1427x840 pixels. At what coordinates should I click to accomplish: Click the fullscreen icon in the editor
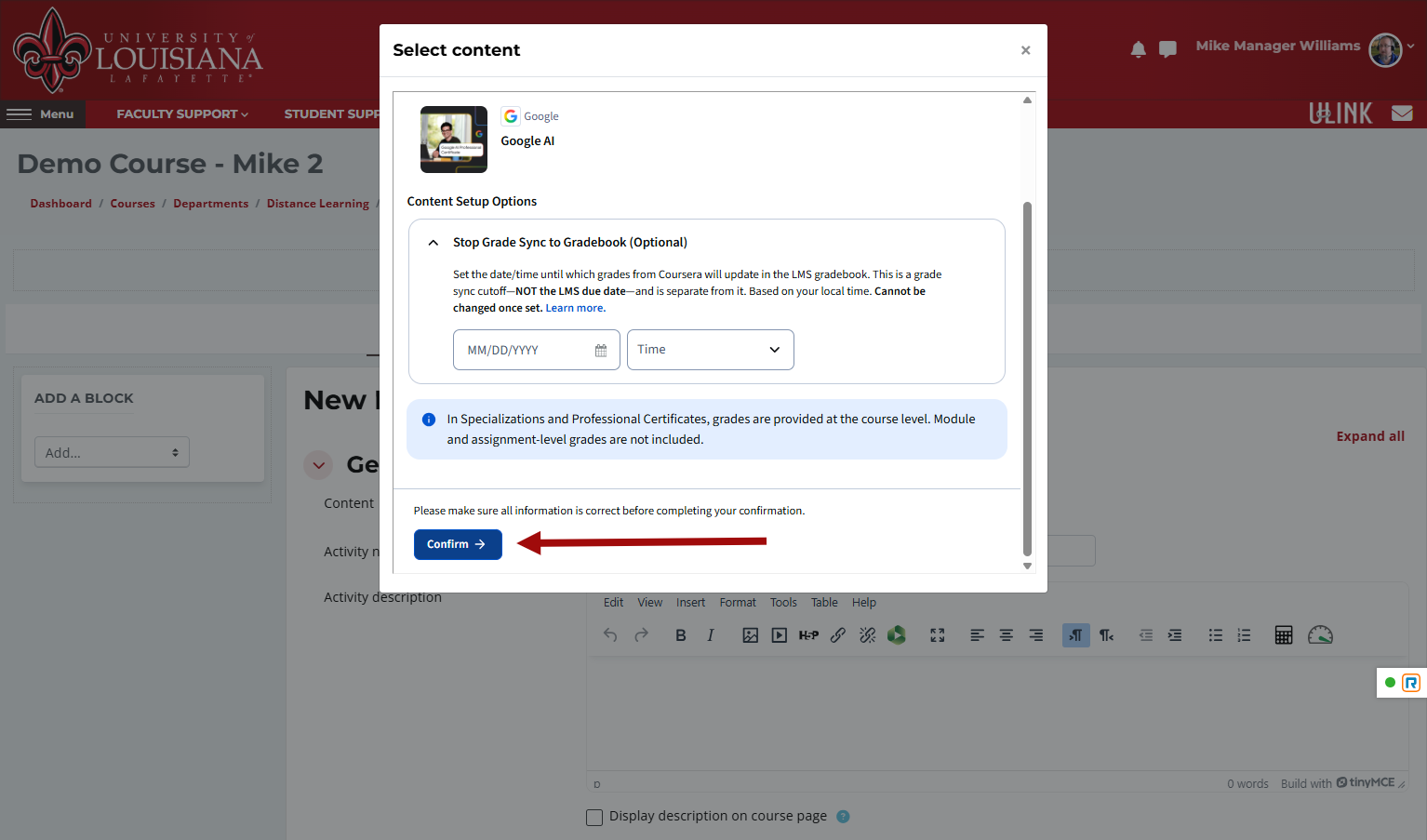(x=938, y=635)
